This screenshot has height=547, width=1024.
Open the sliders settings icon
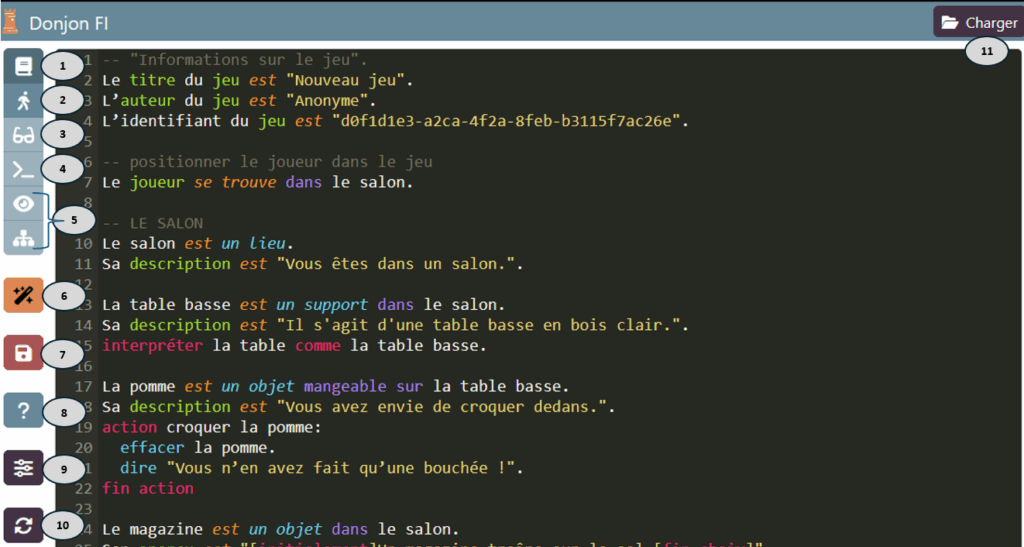(23, 467)
